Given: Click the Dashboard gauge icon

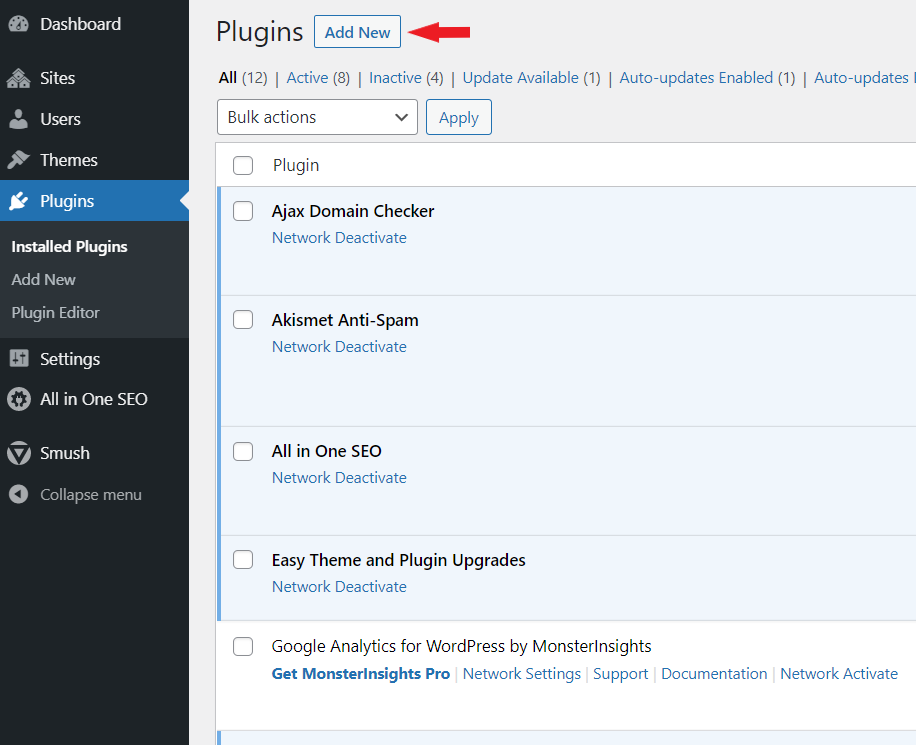Looking at the screenshot, I should pos(19,24).
